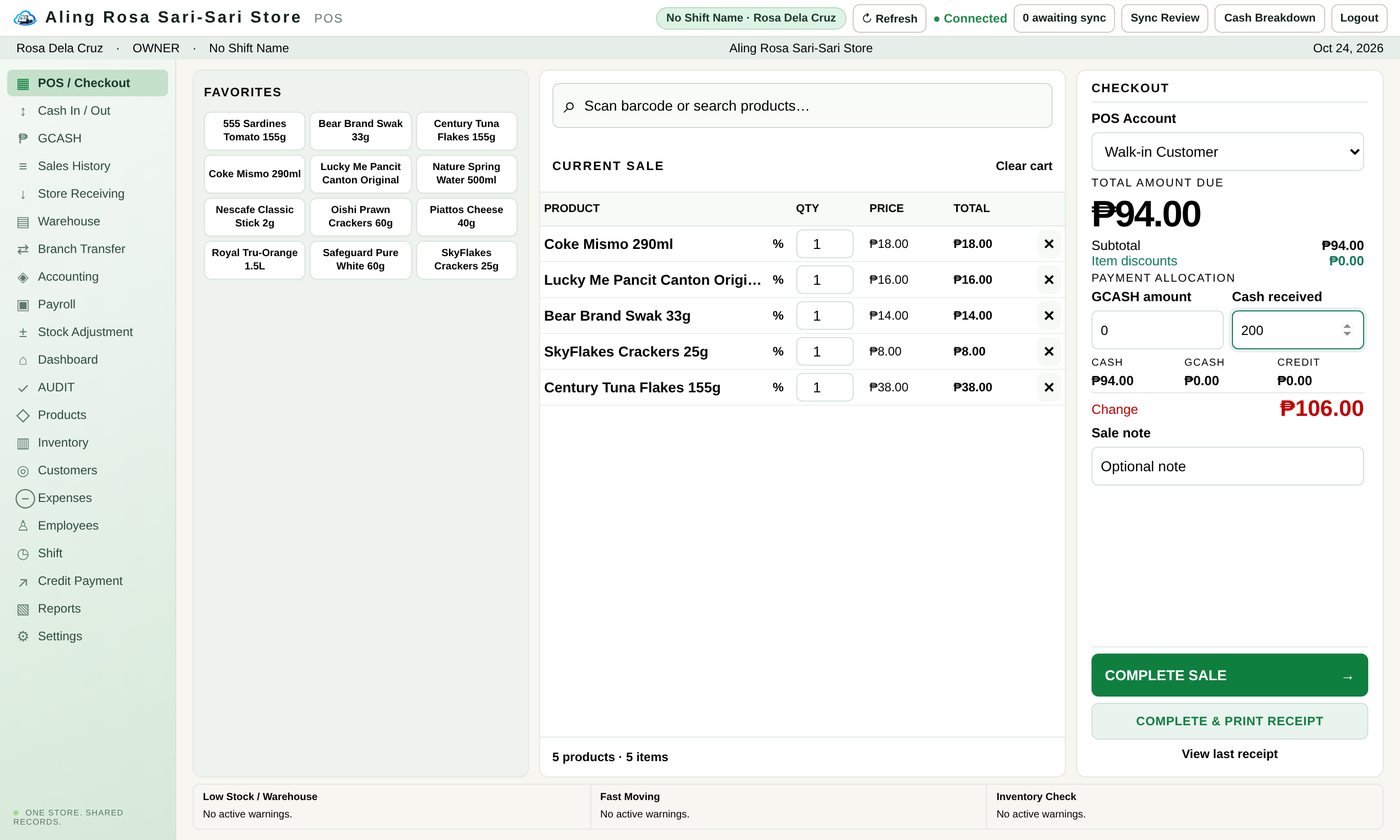Open the Inventory page
This screenshot has width=1400, height=840.
tap(87, 443)
